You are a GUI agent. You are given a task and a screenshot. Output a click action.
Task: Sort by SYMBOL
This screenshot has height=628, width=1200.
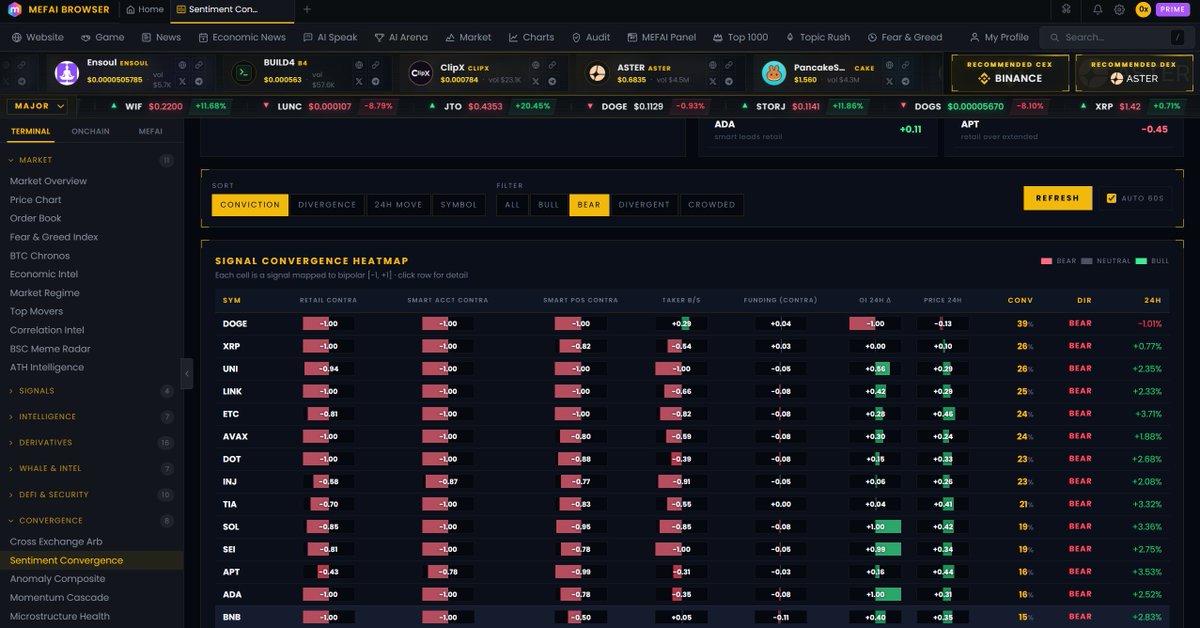(459, 205)
